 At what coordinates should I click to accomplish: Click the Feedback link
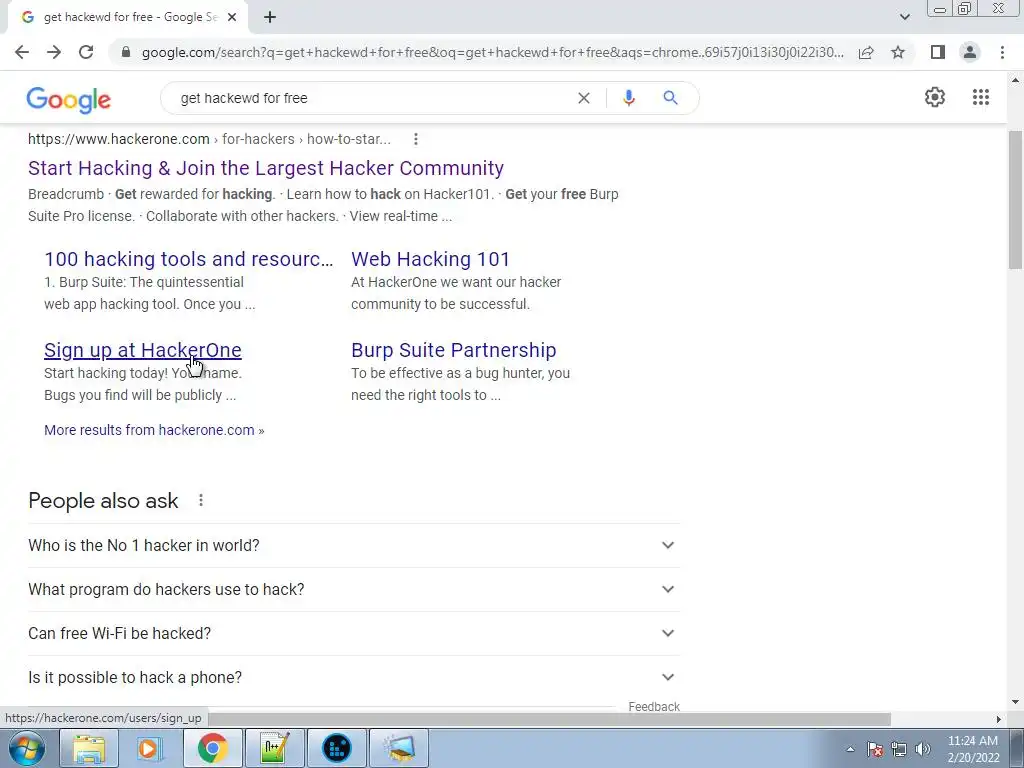click(654, 707)
